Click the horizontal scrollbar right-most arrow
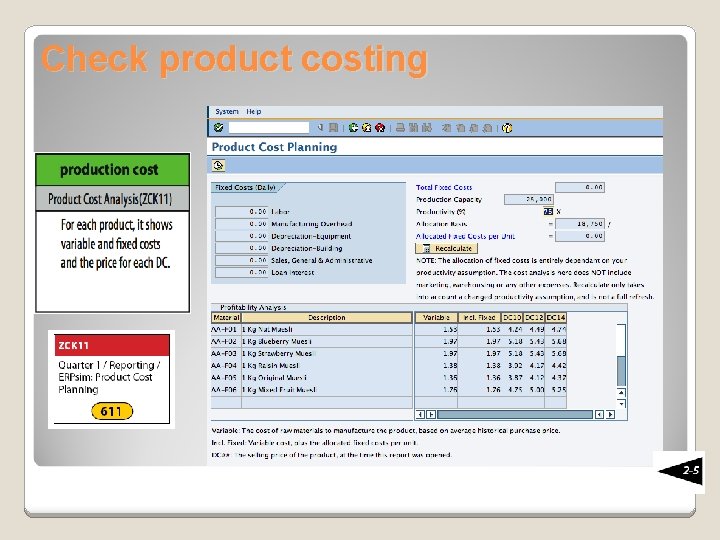This screenshot has width=720, height=540. (611, 415)
